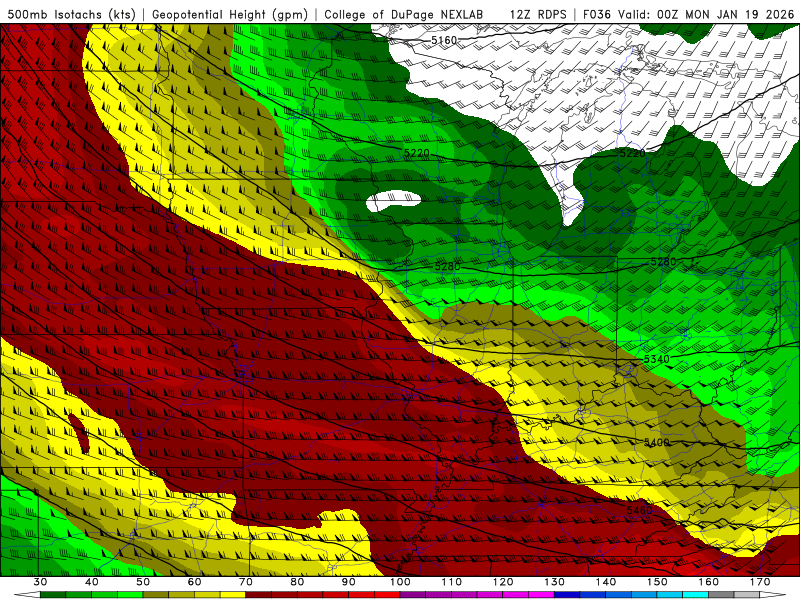This screenshot has width=800, height=600.
Task: Click the dark blue swatch right of 130
Action: coord(567,595)
